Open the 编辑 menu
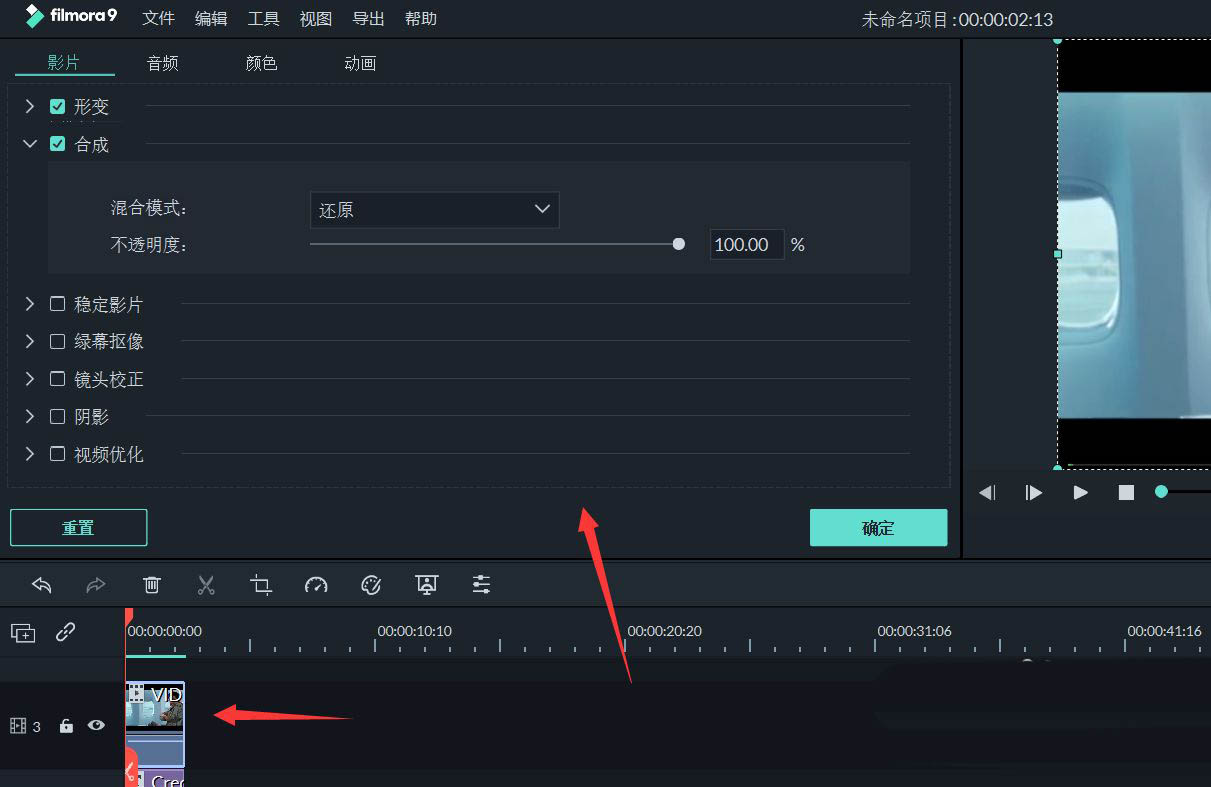Image resolution: width=1211 pixels, height=787 pixels. [x=211, y=19]
